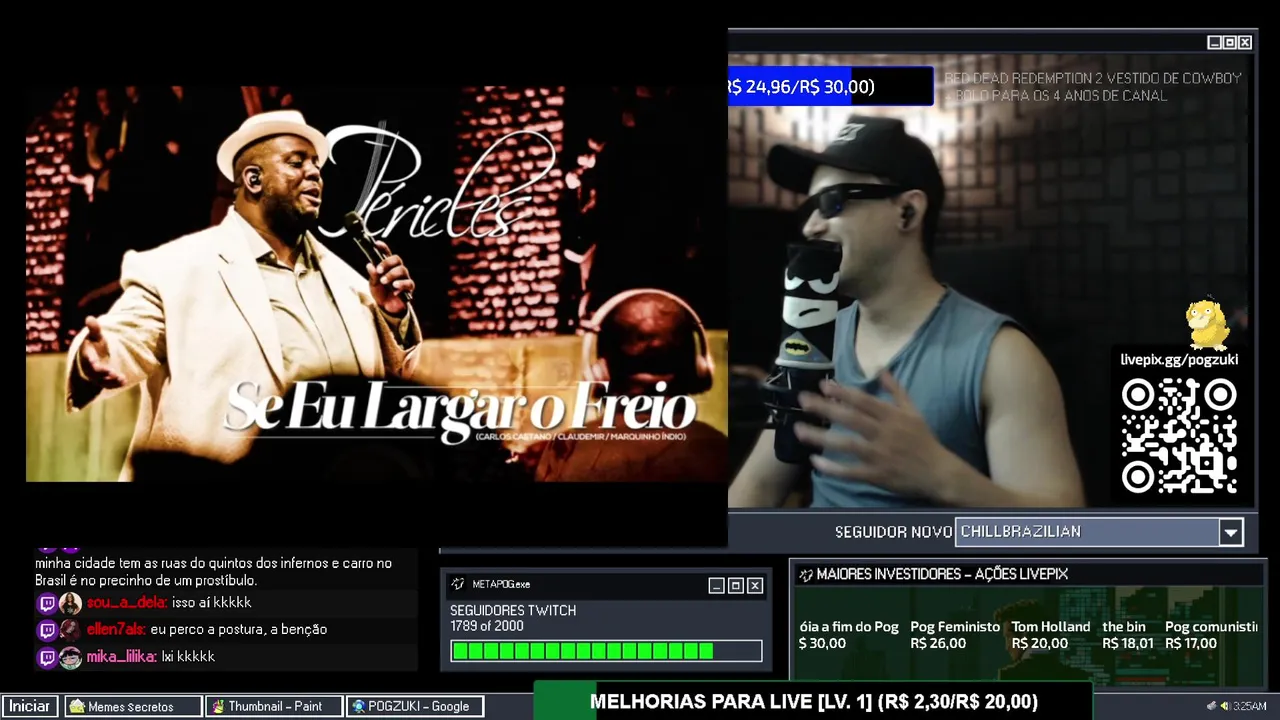This screenshot has height=720, width=1280.
Task: Close the webcam window
Action: click(x=1245, y=42)
